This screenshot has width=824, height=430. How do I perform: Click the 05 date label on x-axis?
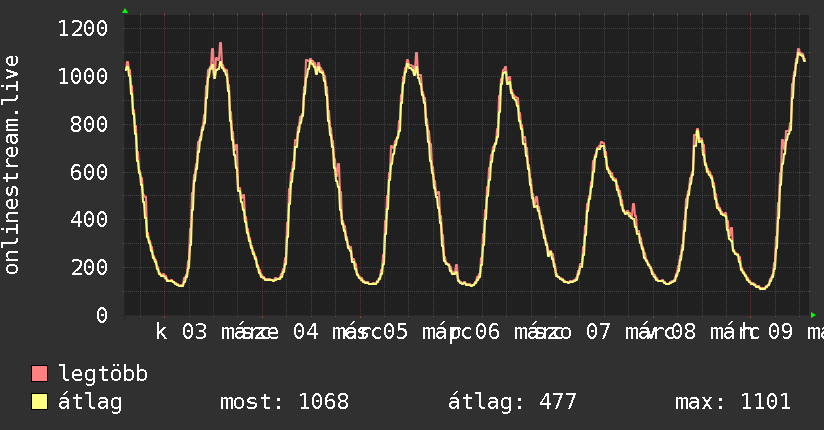(395, 332)
